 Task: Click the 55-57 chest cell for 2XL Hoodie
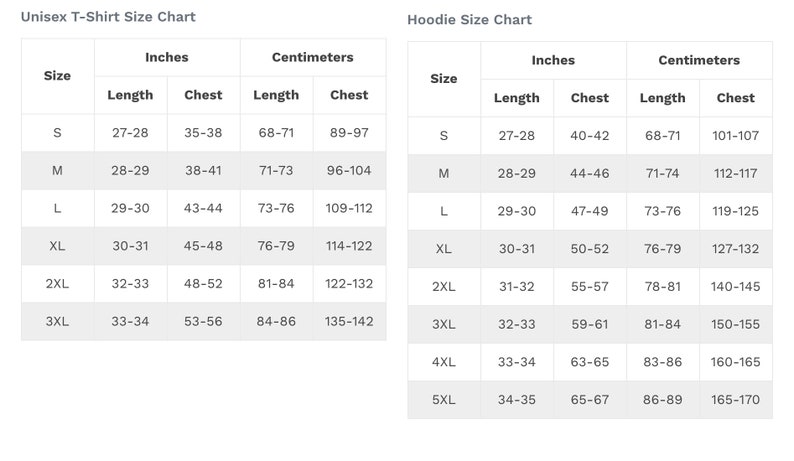point(589,287)
